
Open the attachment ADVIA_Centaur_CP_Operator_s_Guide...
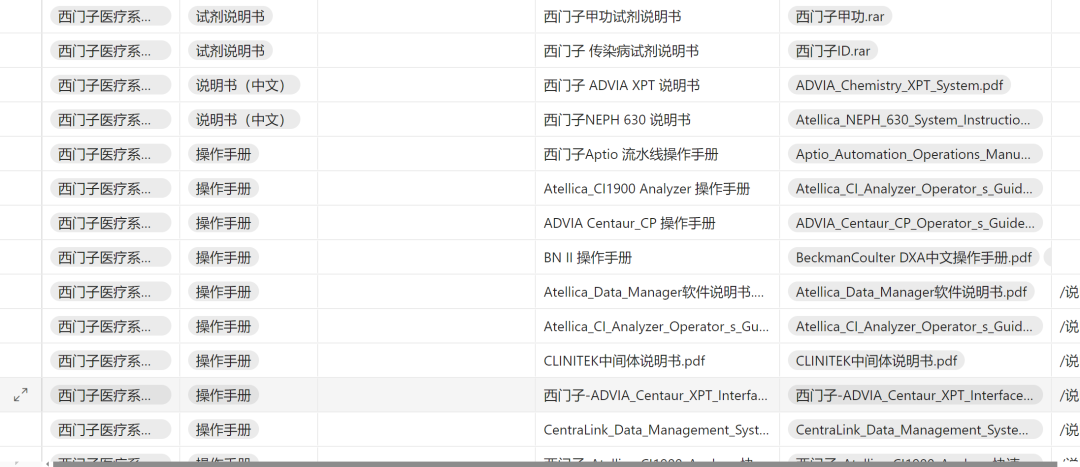[x=915, y=223]
